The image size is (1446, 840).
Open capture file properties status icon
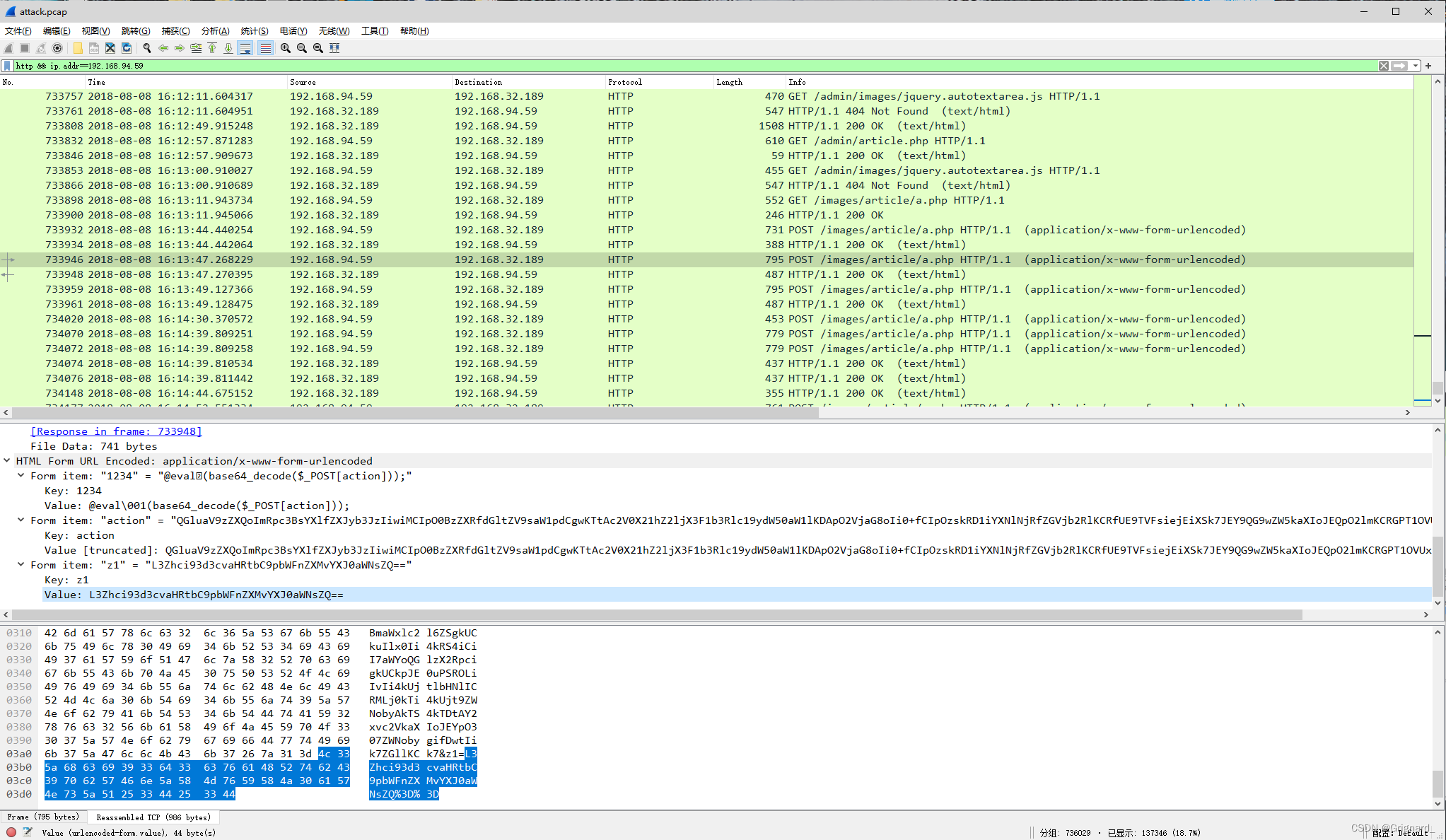click(x=27, y=832)
